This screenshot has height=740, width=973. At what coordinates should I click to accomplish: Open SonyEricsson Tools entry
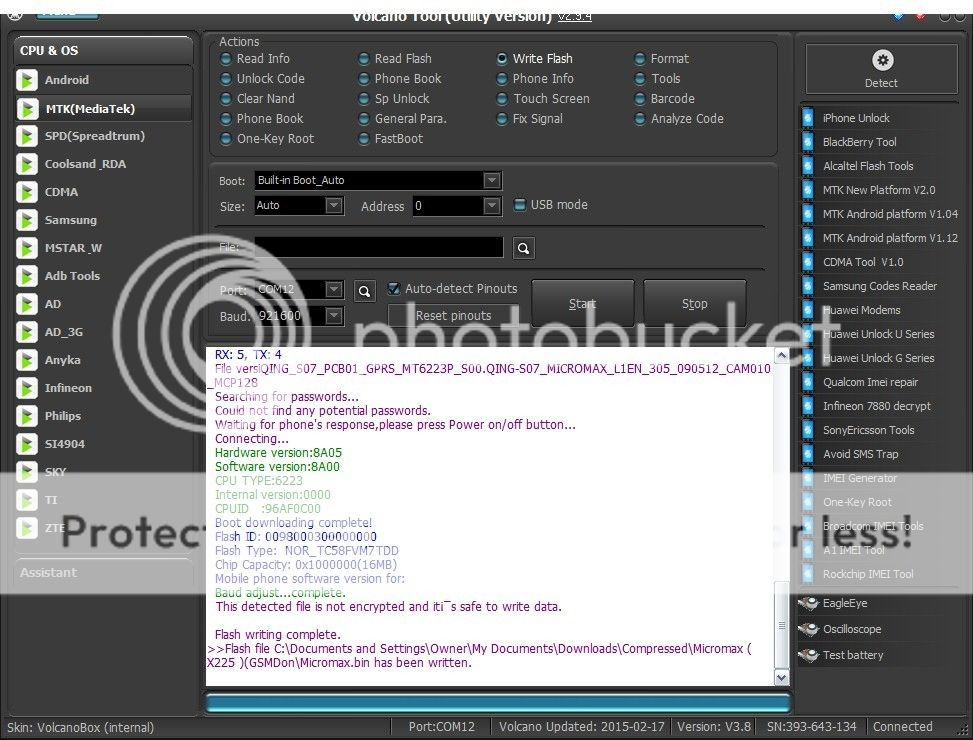click(868, 430)
